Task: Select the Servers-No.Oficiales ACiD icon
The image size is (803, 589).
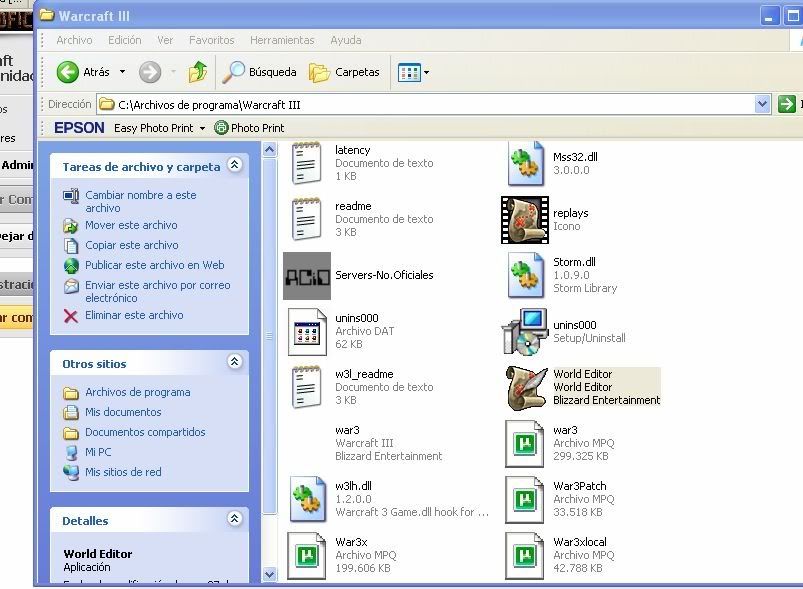Action: coord(307,276)
